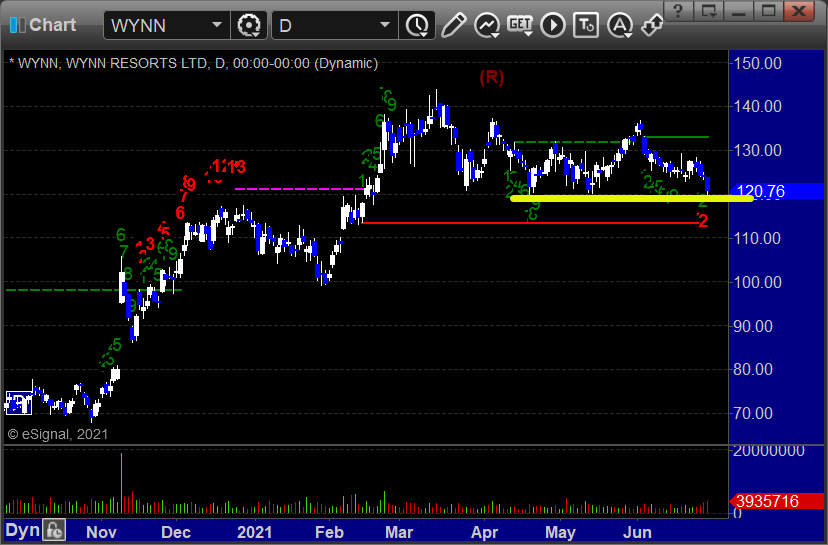
Task: Click the Chart window icon
Action: (x=17, y=25)
